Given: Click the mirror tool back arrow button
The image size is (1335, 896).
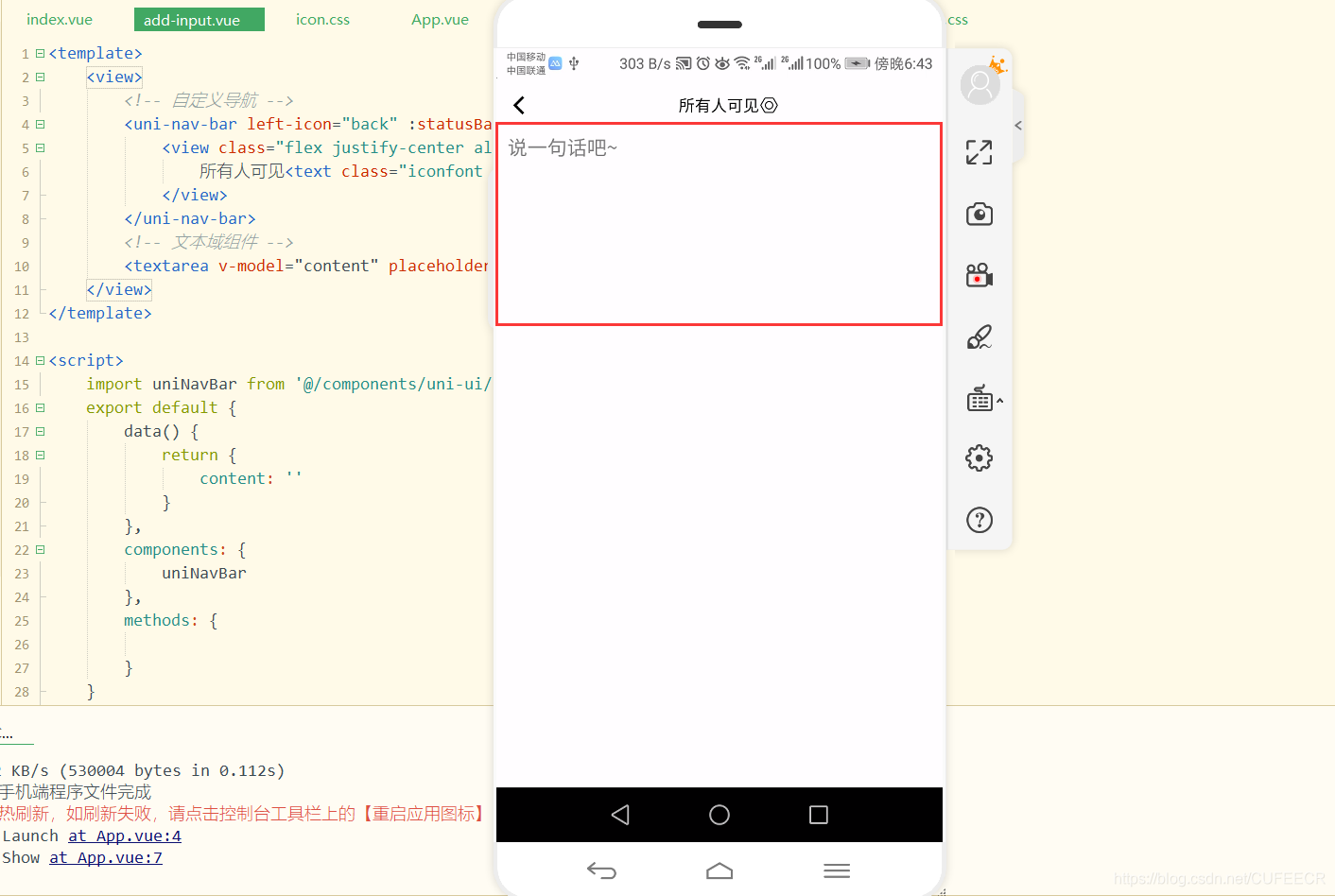Looking at the screenshot, I should [x=601, y=870].
